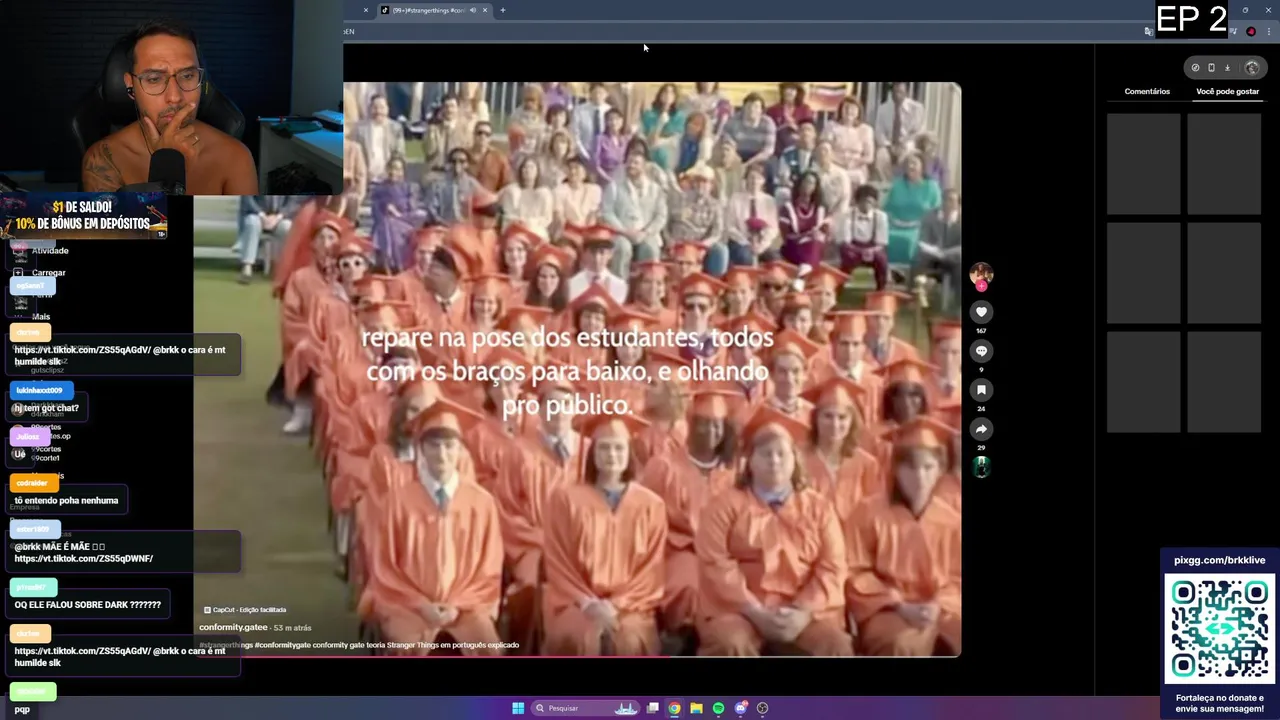Open the user profile avatar in top pill
1280x720 pixels.
[x=1252, y=68]
